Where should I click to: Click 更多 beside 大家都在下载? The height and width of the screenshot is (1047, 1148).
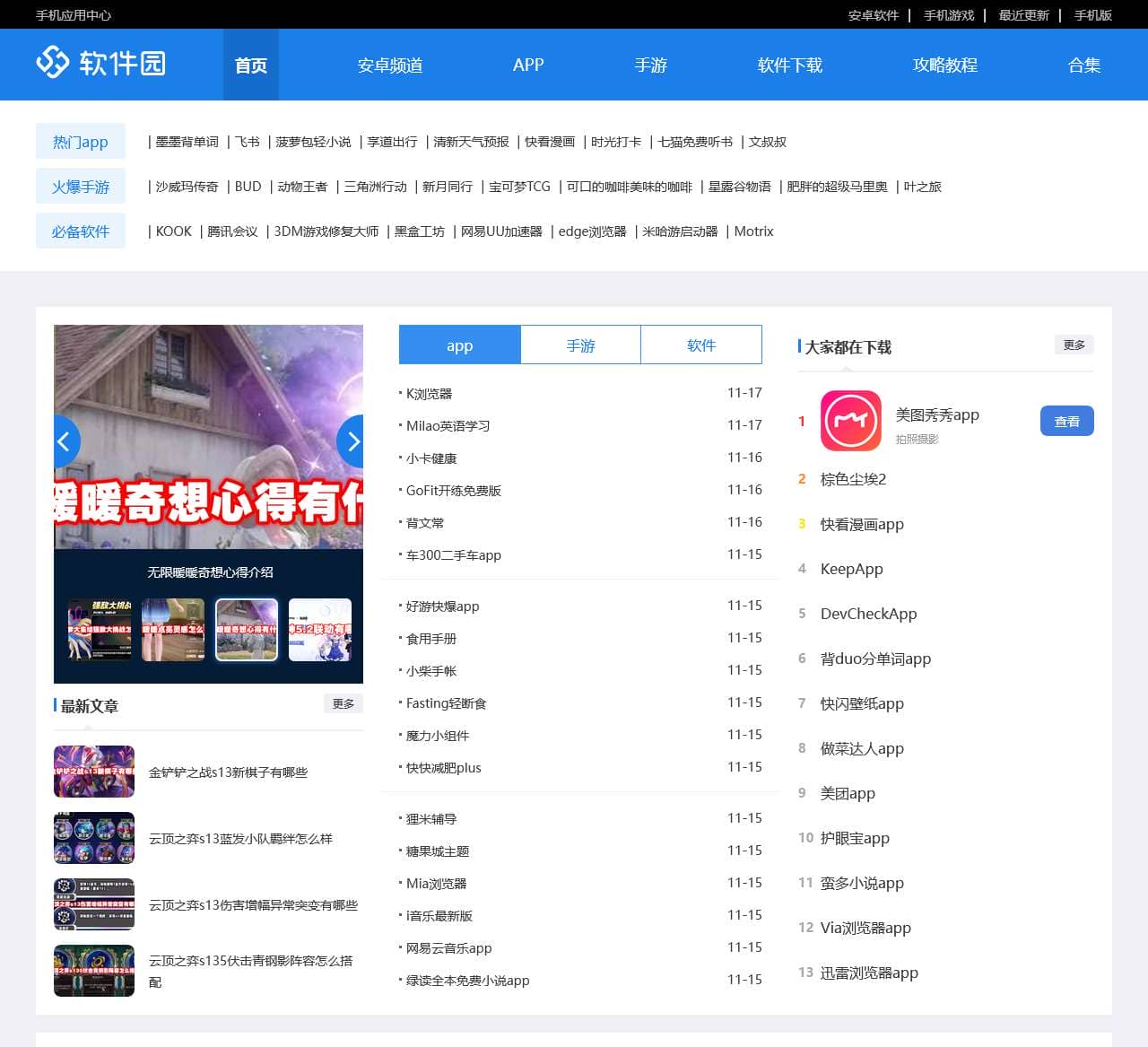1074,345
